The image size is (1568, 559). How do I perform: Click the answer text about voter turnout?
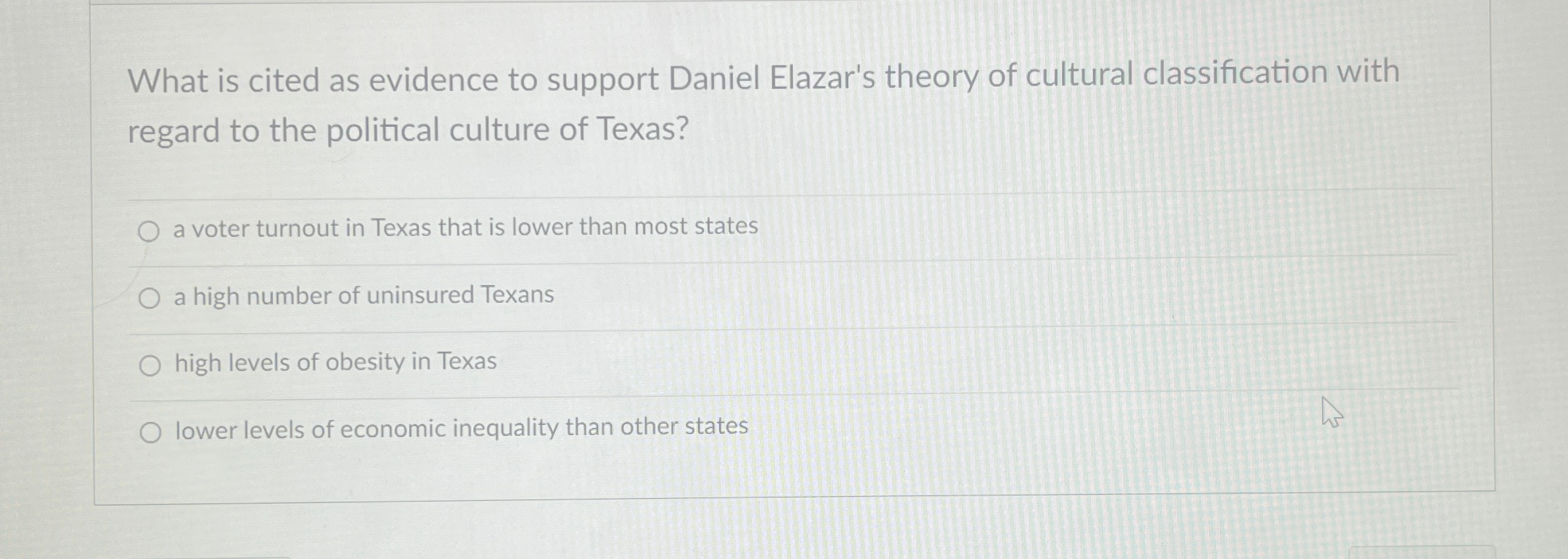(465, 227)
